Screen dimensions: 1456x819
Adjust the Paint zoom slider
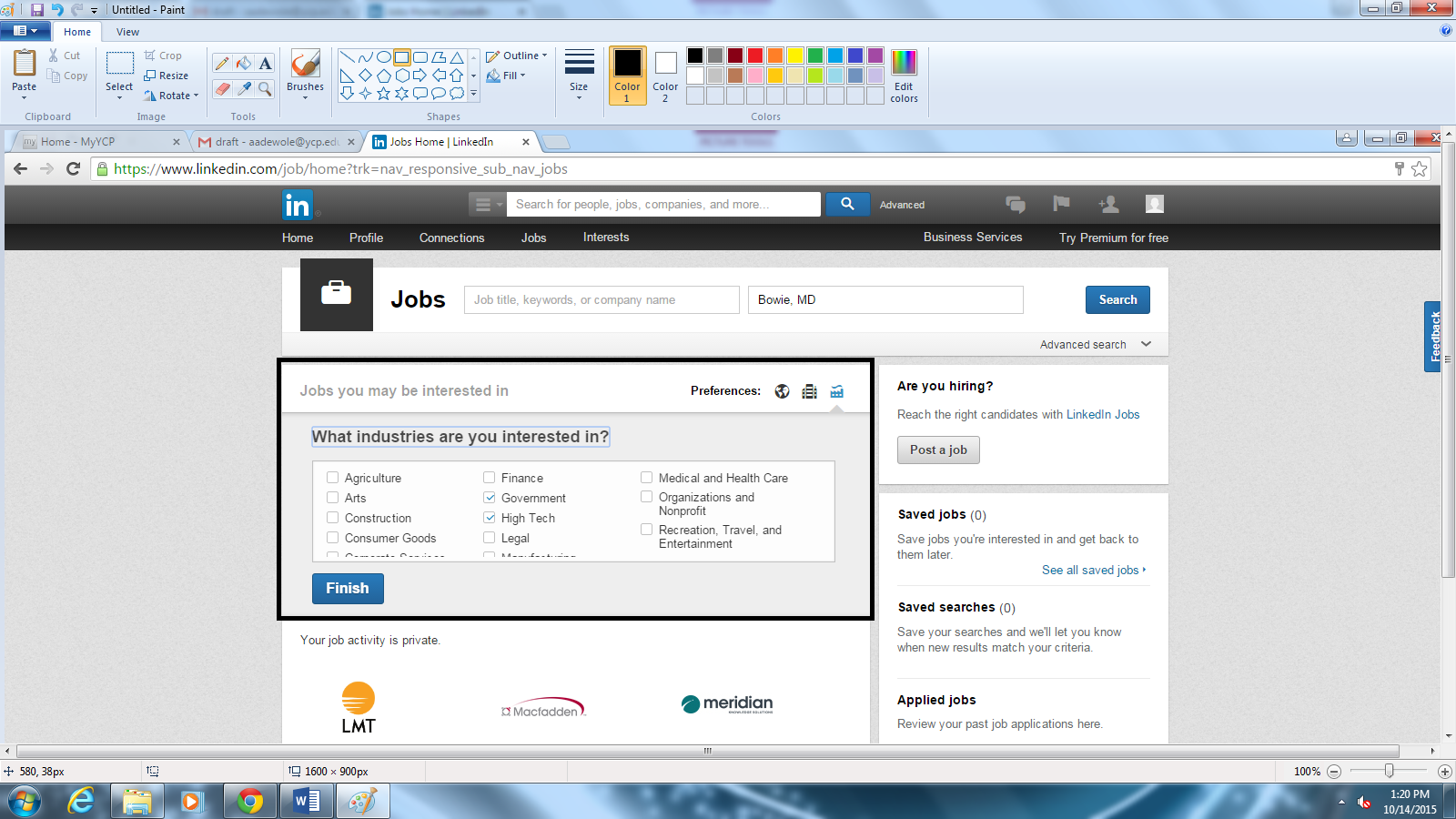tap(1390, 771)
